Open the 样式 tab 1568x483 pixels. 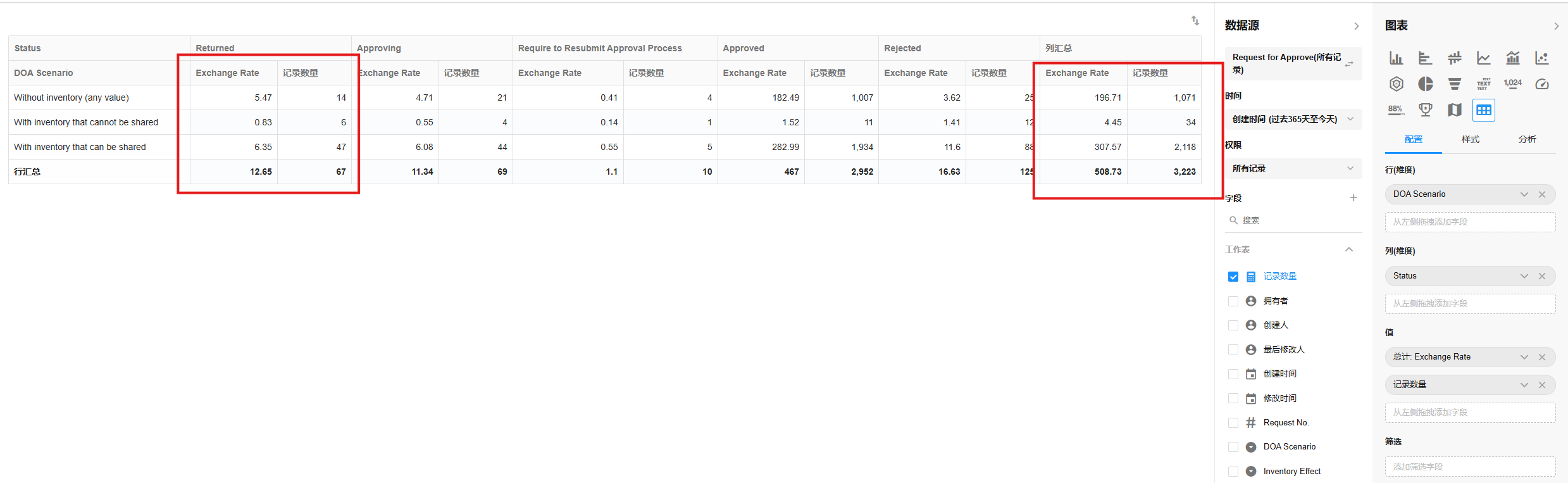(1471, 139)
